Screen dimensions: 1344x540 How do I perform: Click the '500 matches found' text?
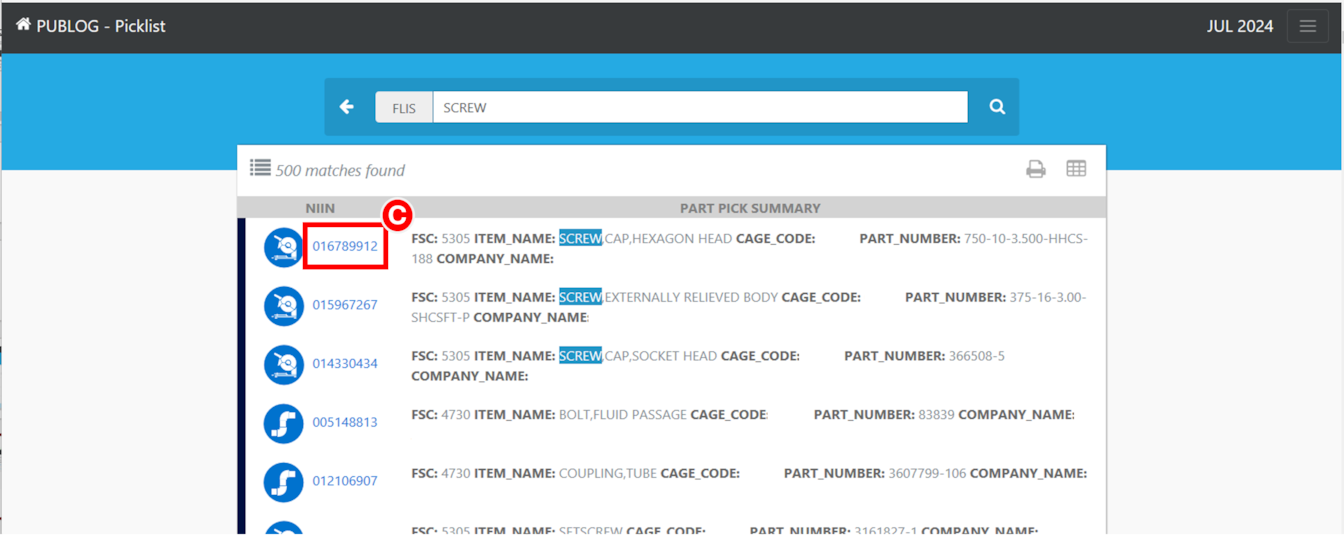tap(340, 170)
